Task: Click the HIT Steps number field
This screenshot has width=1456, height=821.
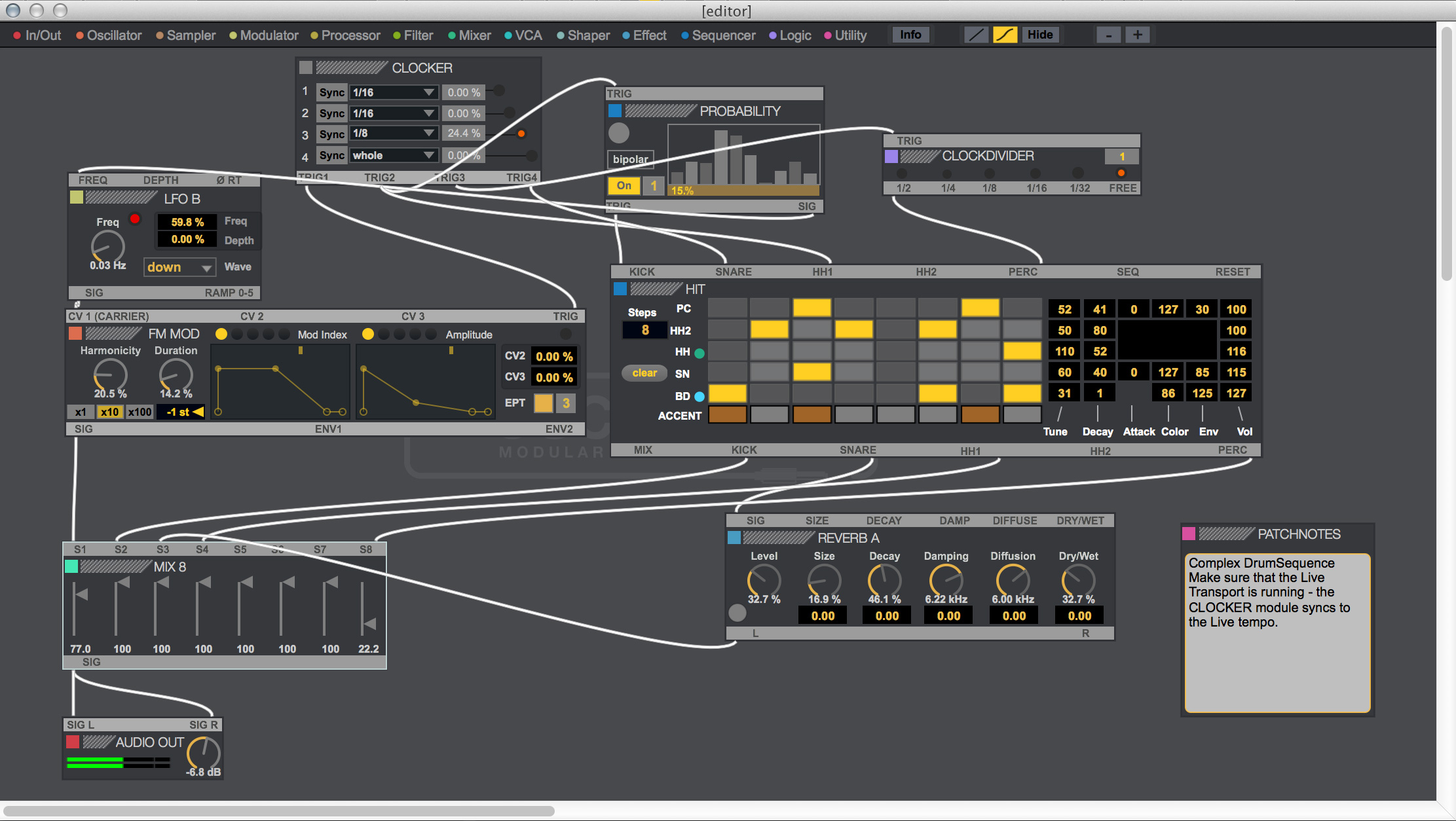Action: click(x=644, y=330)
